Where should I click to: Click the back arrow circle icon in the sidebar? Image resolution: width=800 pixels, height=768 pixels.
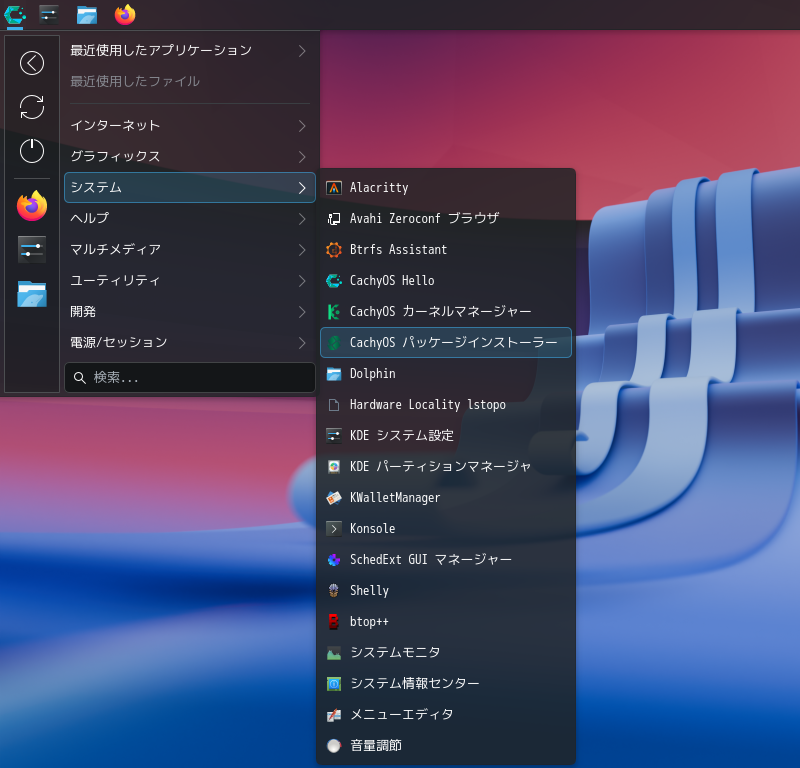pos(32,63)
